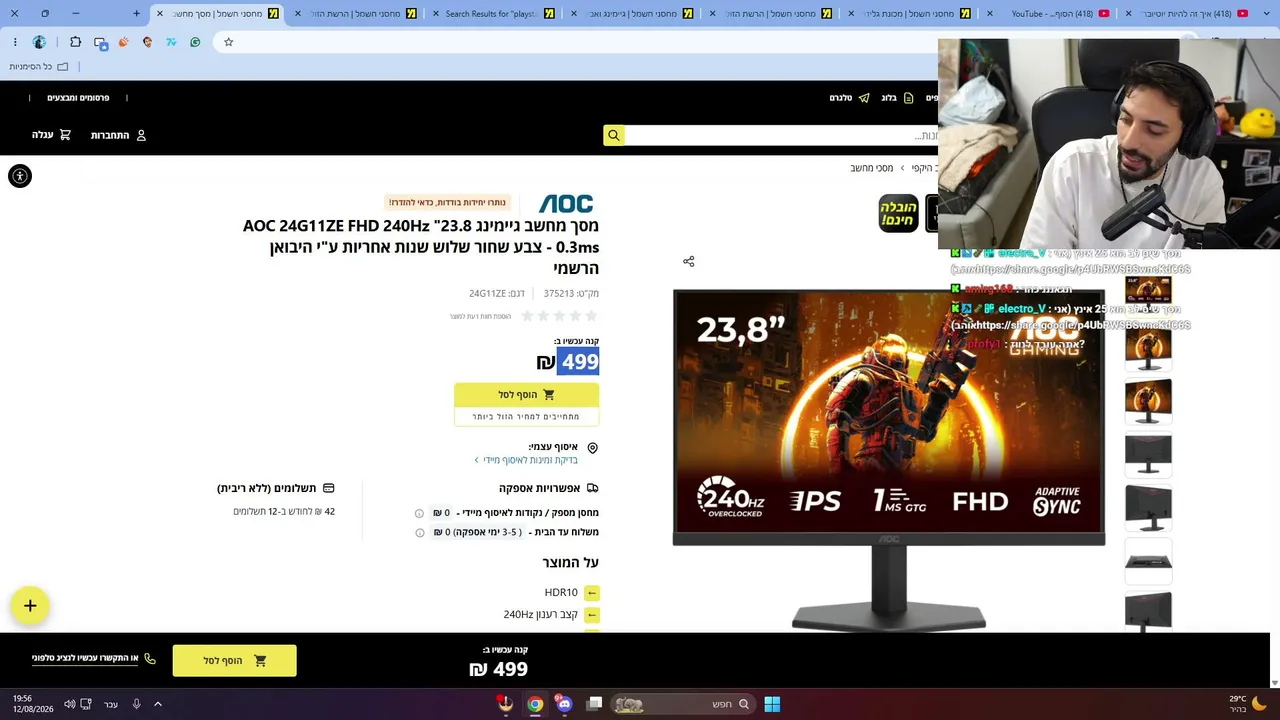The image size is (1280, 720).
Task: Open the login link התחברות
Action: coord(118,135)
